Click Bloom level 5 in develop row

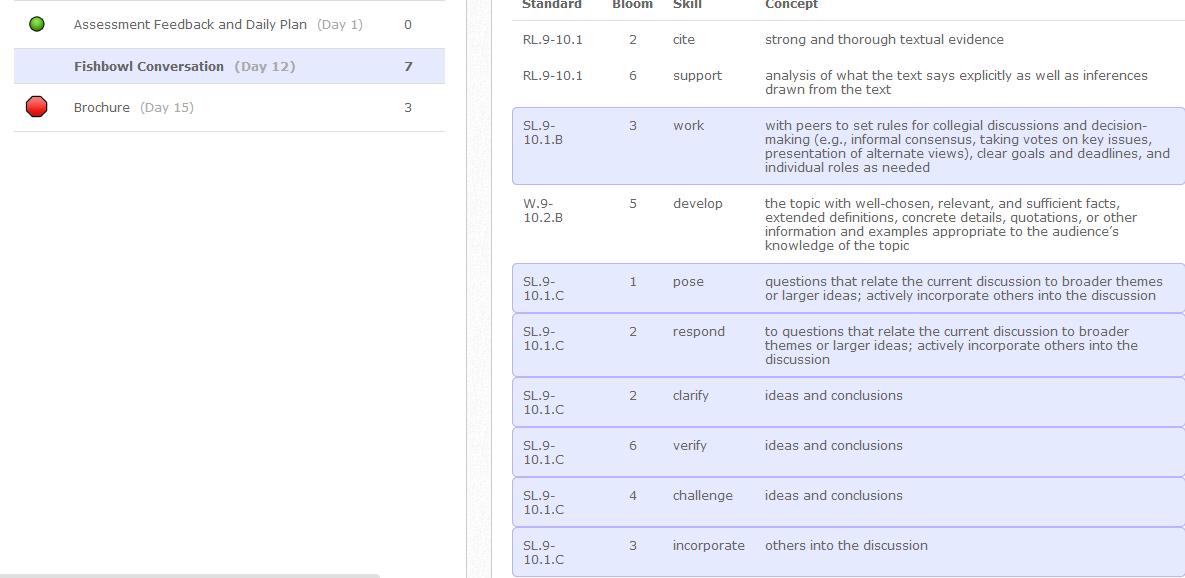[x=633, y=203]
